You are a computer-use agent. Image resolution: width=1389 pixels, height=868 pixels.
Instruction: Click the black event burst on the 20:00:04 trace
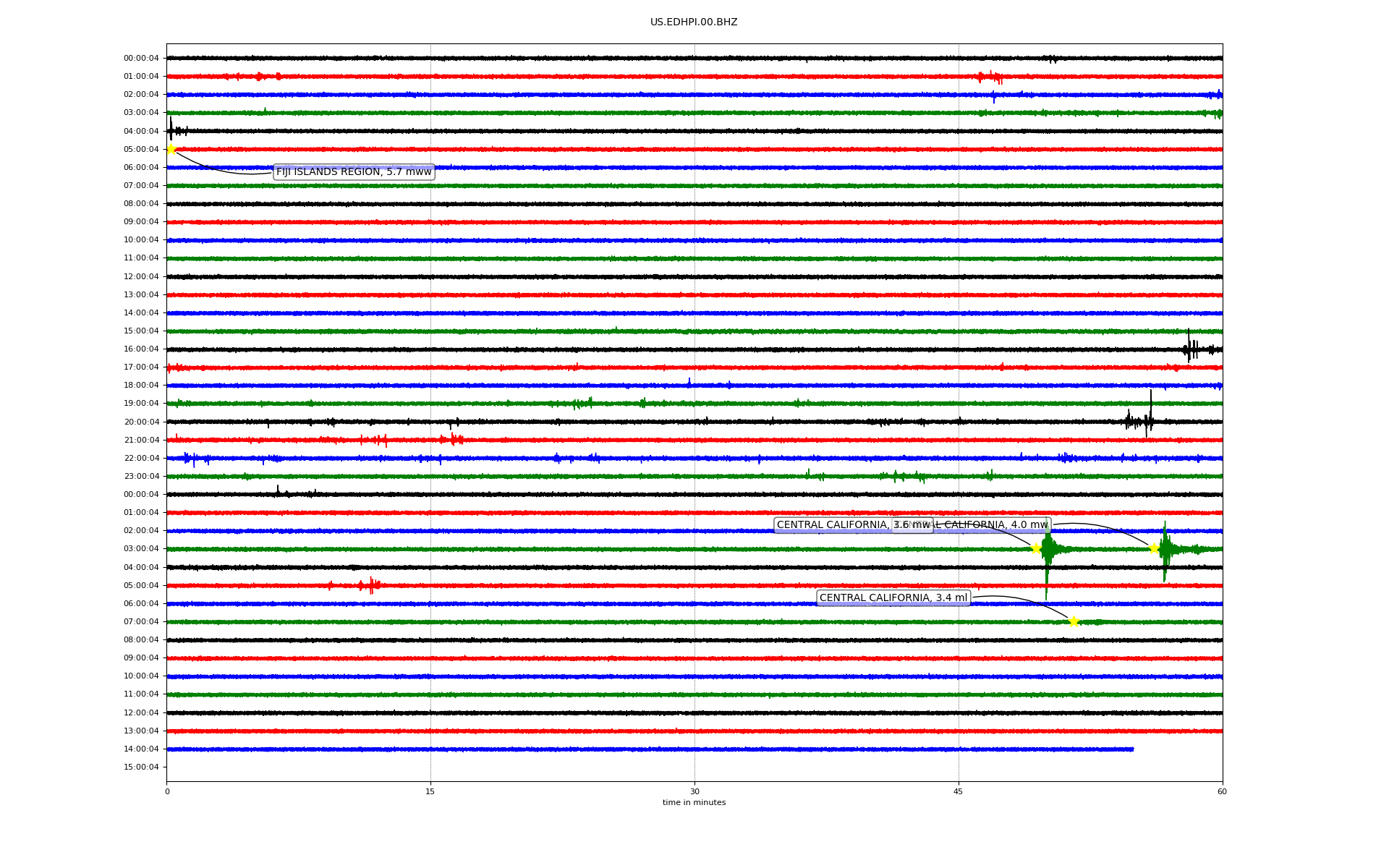tap(1139, 421)
